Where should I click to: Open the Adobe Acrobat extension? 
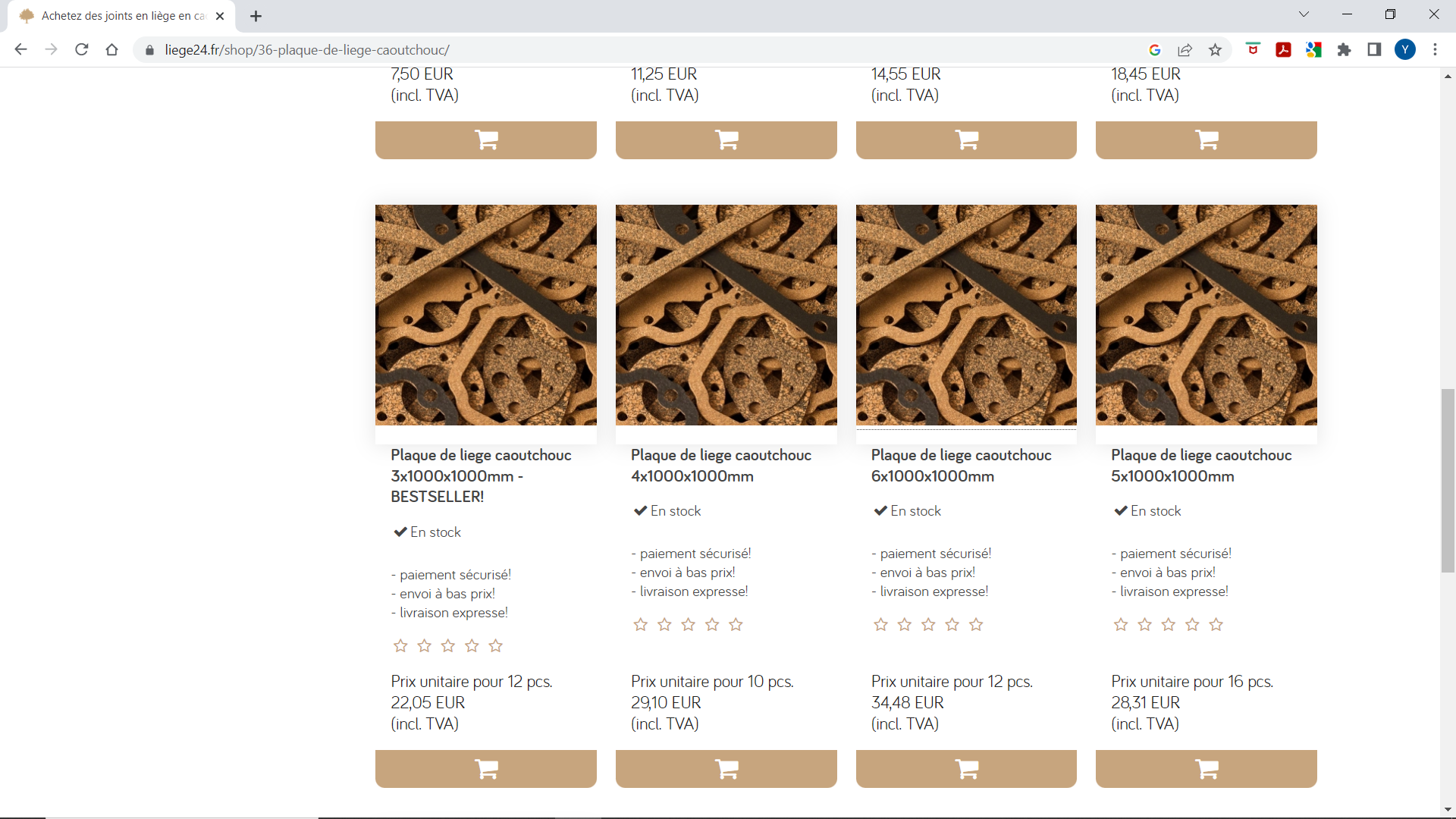pos(1283,50)
